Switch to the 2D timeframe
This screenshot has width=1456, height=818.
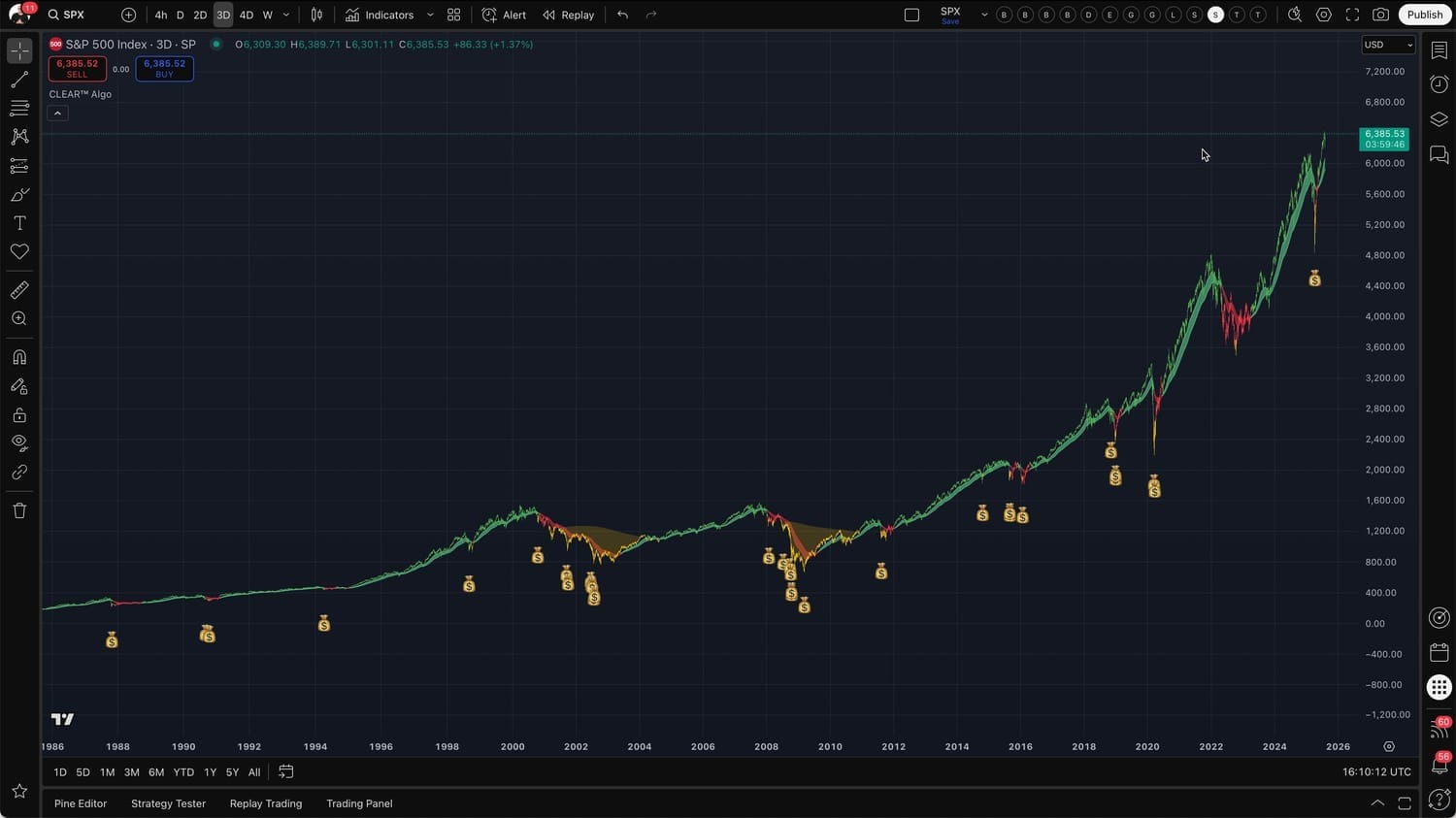pyautogui.click(x=200, y=15)
